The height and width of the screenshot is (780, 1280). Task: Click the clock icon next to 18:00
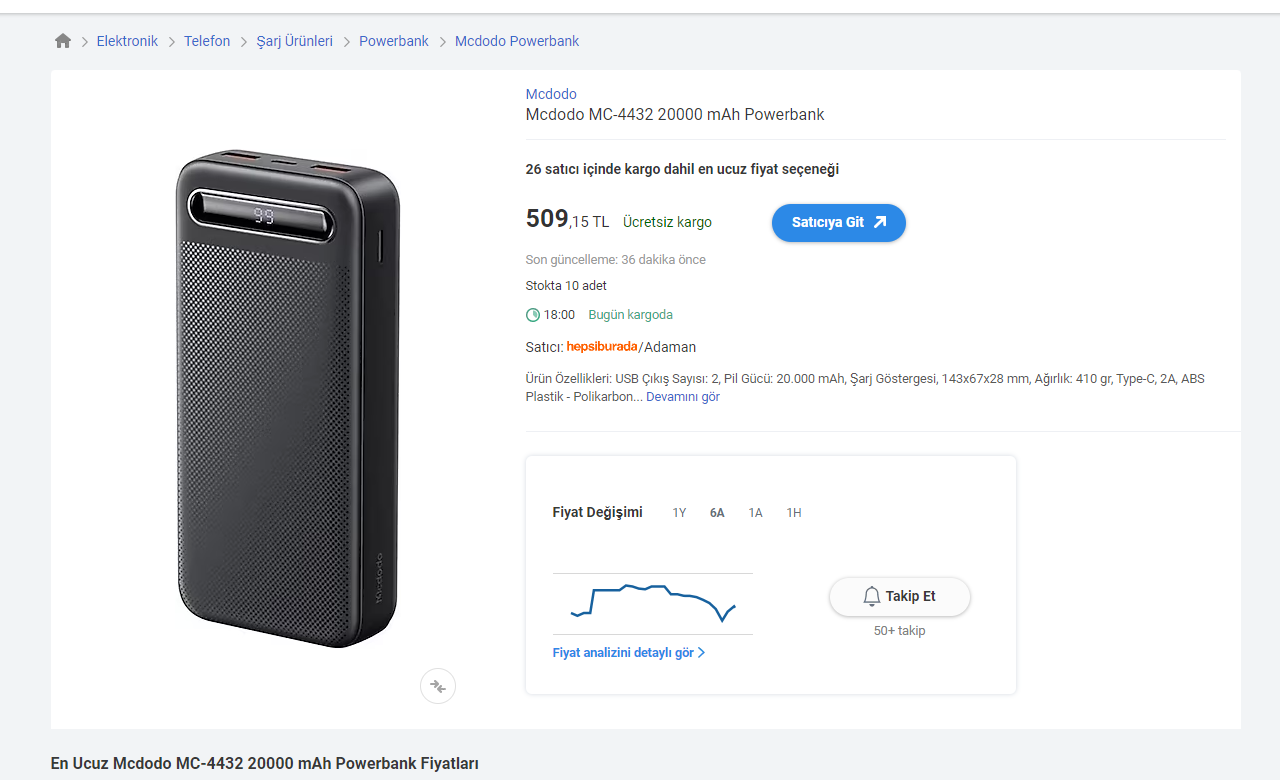point(533,315)
